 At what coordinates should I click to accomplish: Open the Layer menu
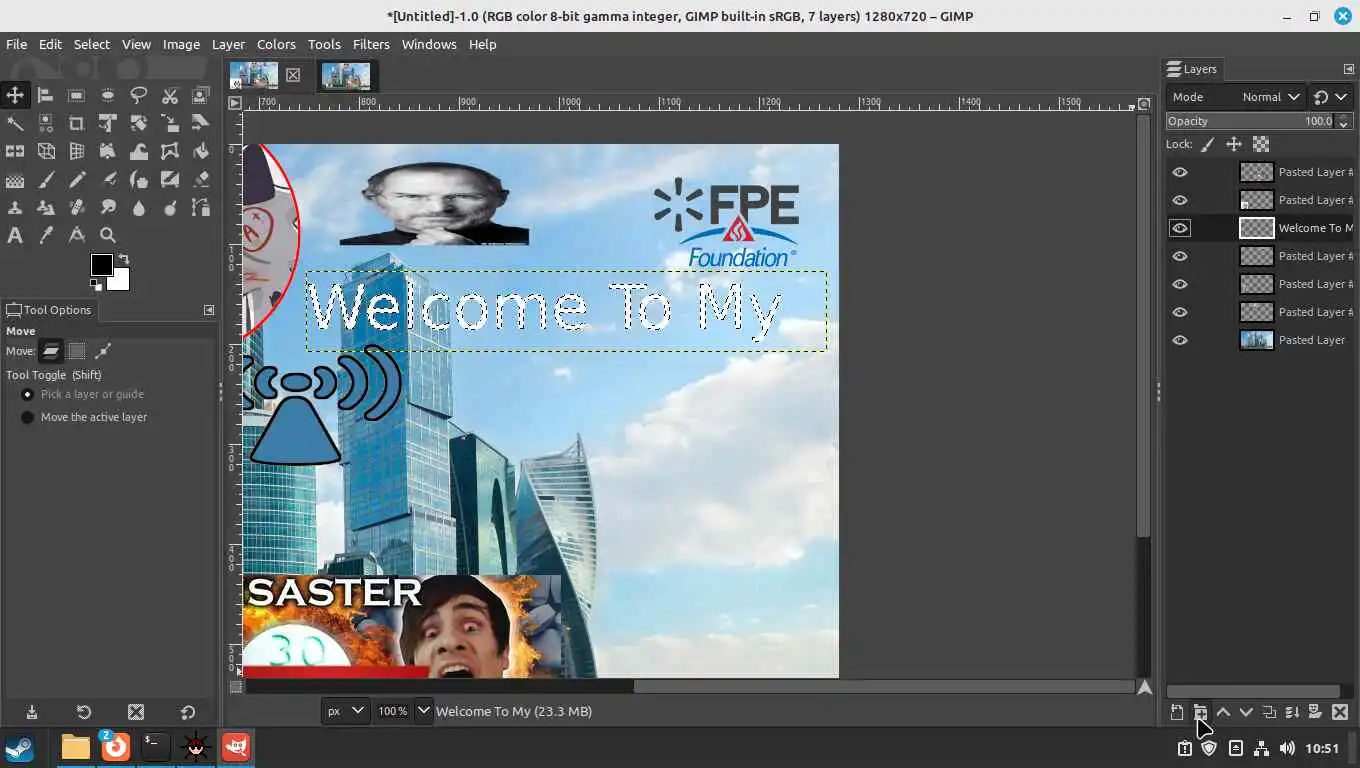click(228, 44)
